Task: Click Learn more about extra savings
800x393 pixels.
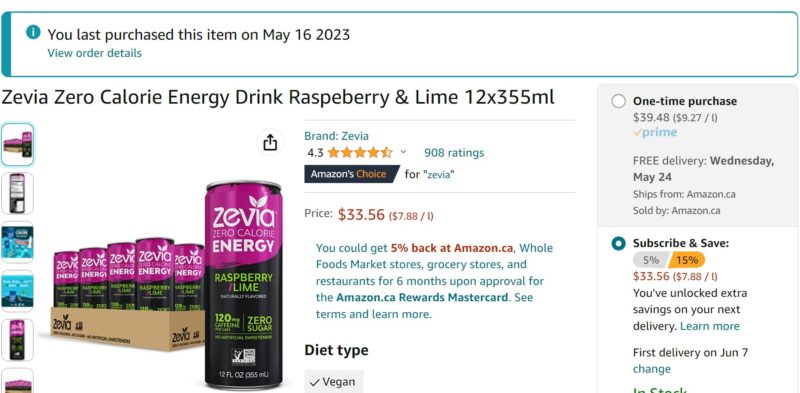Action: (710, 326)
